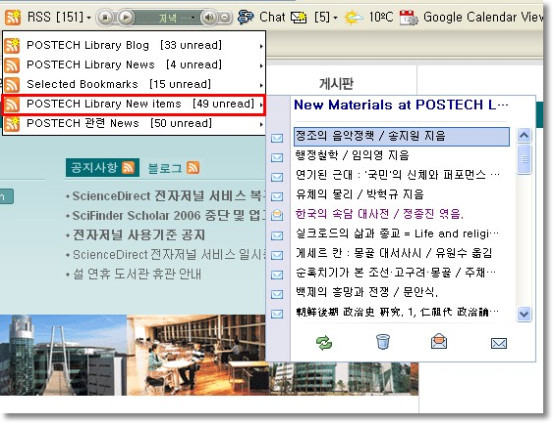The width and height of the screenshot is (553, 423).
Task: Open item 정조의 음악정책 / 송지원 지음
Action: 402,136
